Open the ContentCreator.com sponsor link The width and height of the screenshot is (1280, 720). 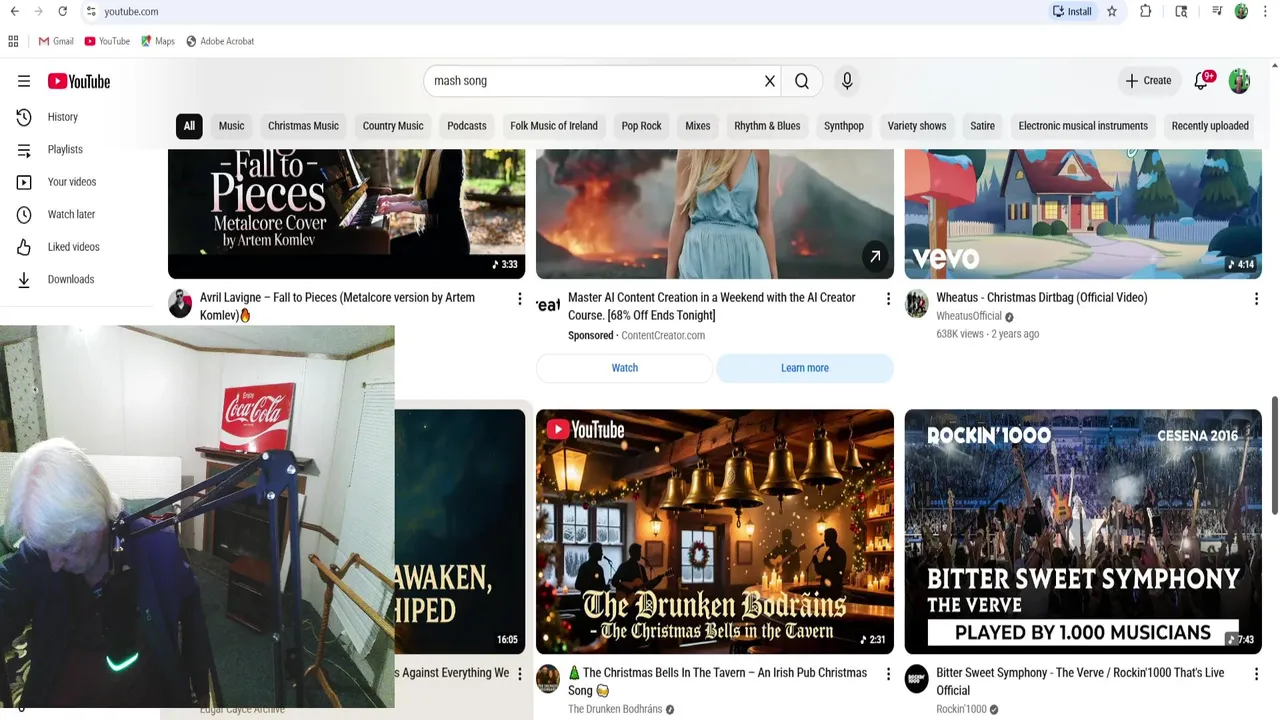[663, 336]
